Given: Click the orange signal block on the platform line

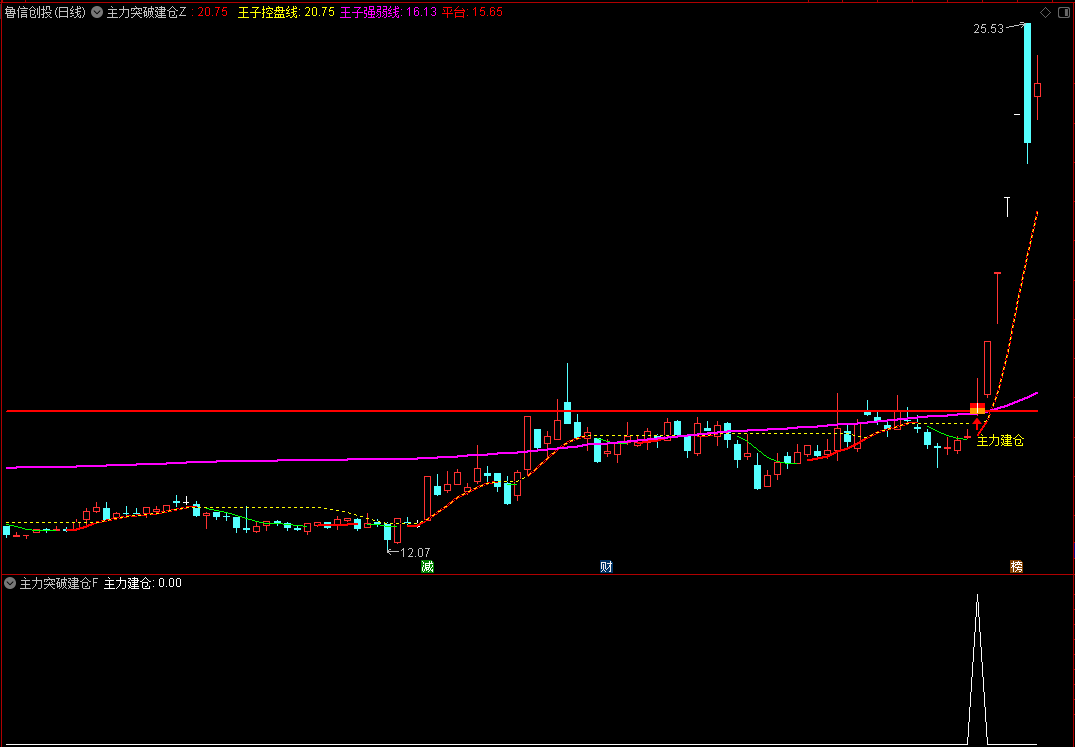Looking at the screenshot, I should pyautogui.click(x=977, y=408).
